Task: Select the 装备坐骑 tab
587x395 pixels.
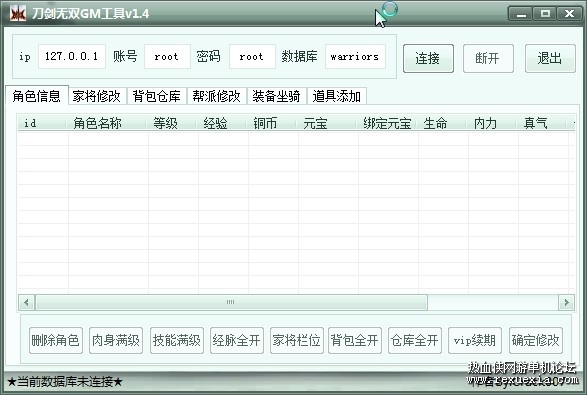Action: coord(277,96)
